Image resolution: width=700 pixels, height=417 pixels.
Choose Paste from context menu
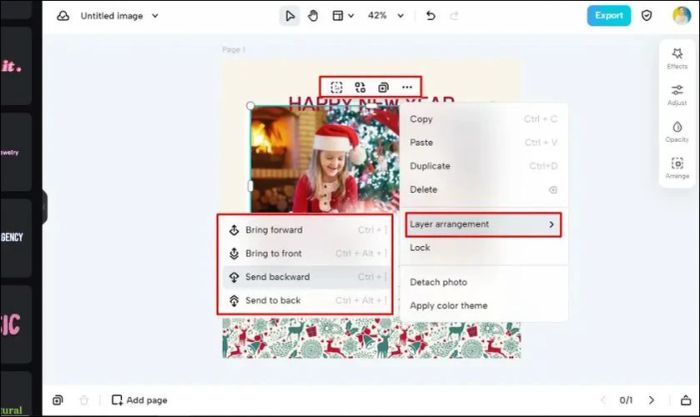(483, 142)
